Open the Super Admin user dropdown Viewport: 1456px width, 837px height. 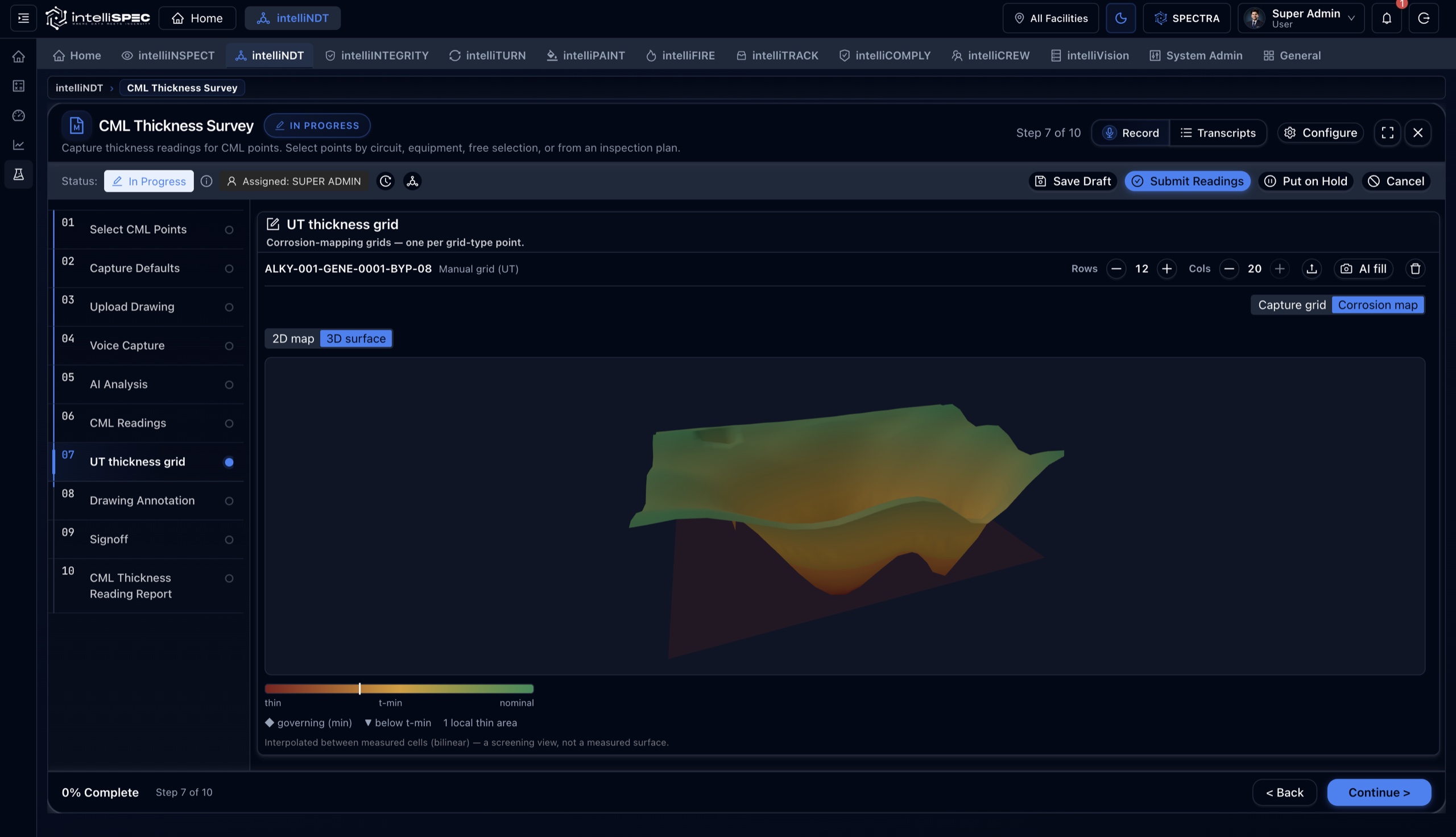click(1300, 18)
